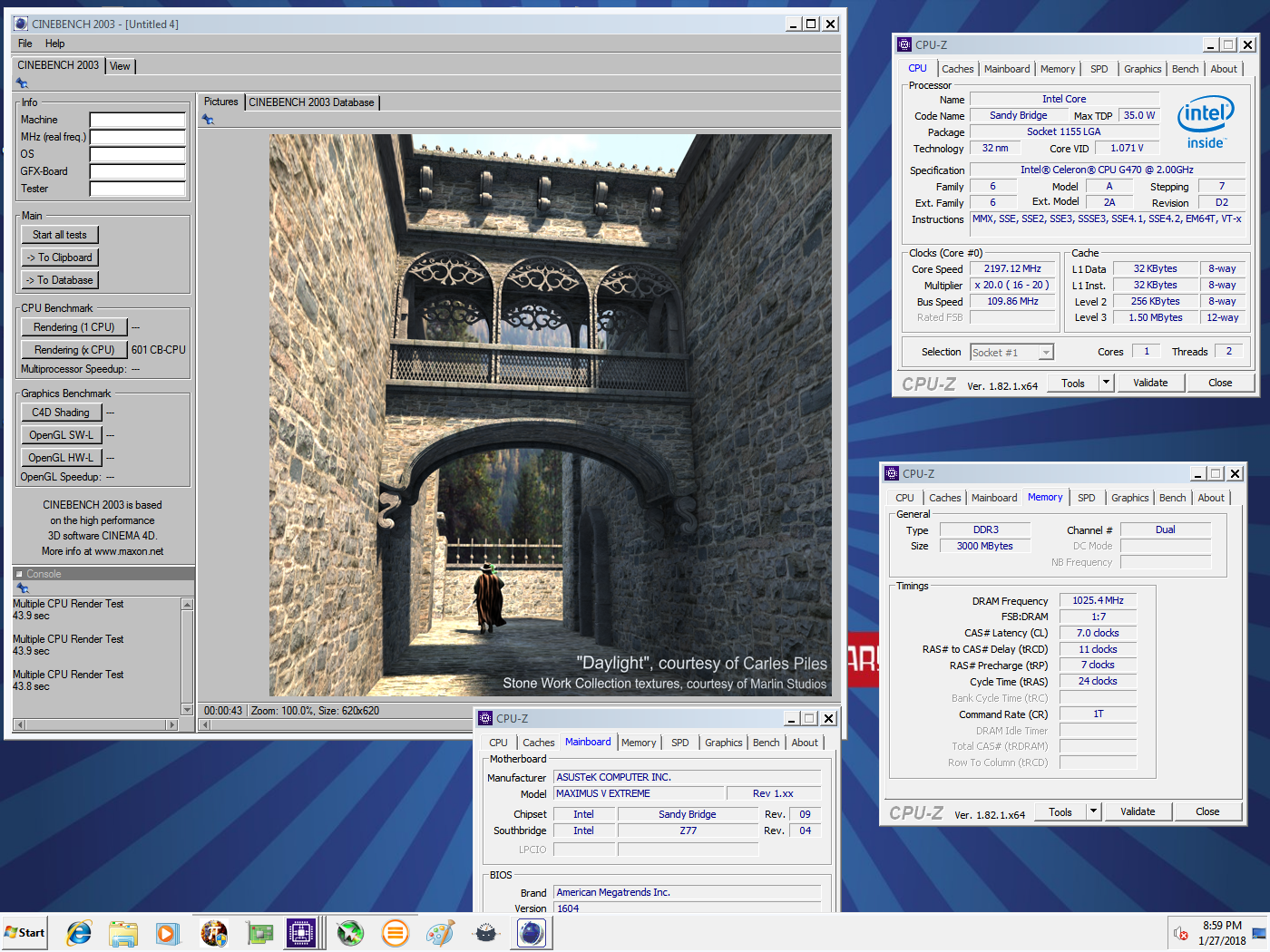Run the OpenGL SW-L test
This screenshot has width=1270, height=952.
point(61,435)
